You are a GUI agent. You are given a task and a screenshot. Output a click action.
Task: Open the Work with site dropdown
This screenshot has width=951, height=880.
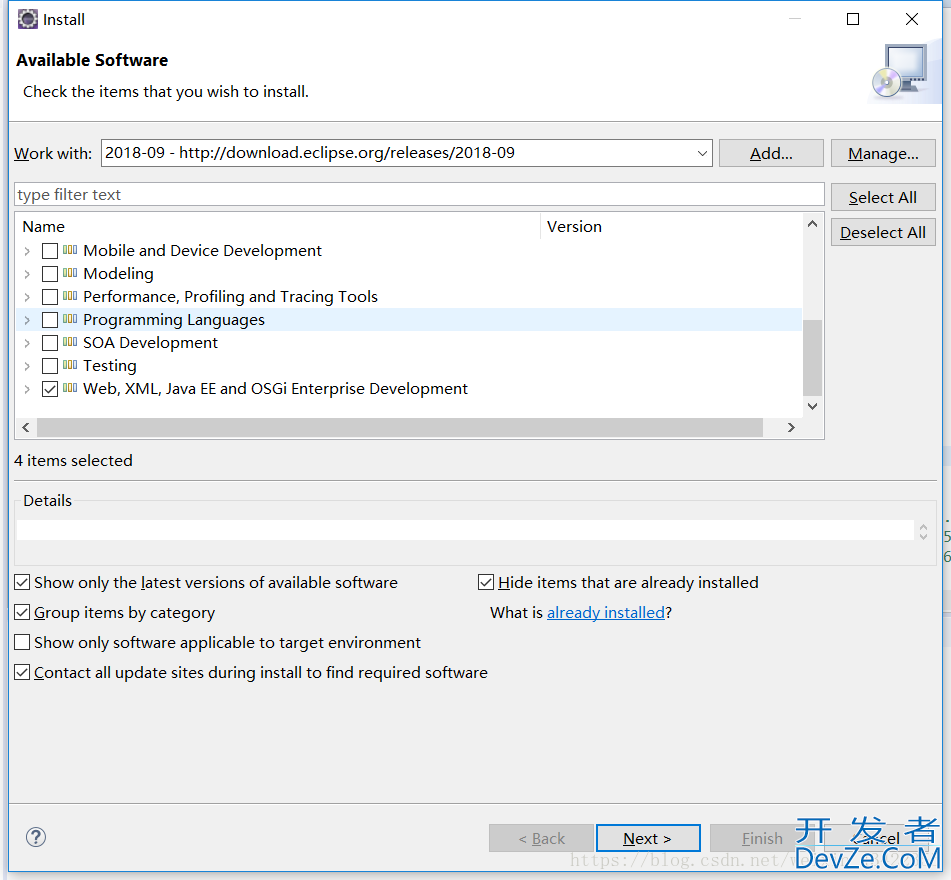coord(702,153)
